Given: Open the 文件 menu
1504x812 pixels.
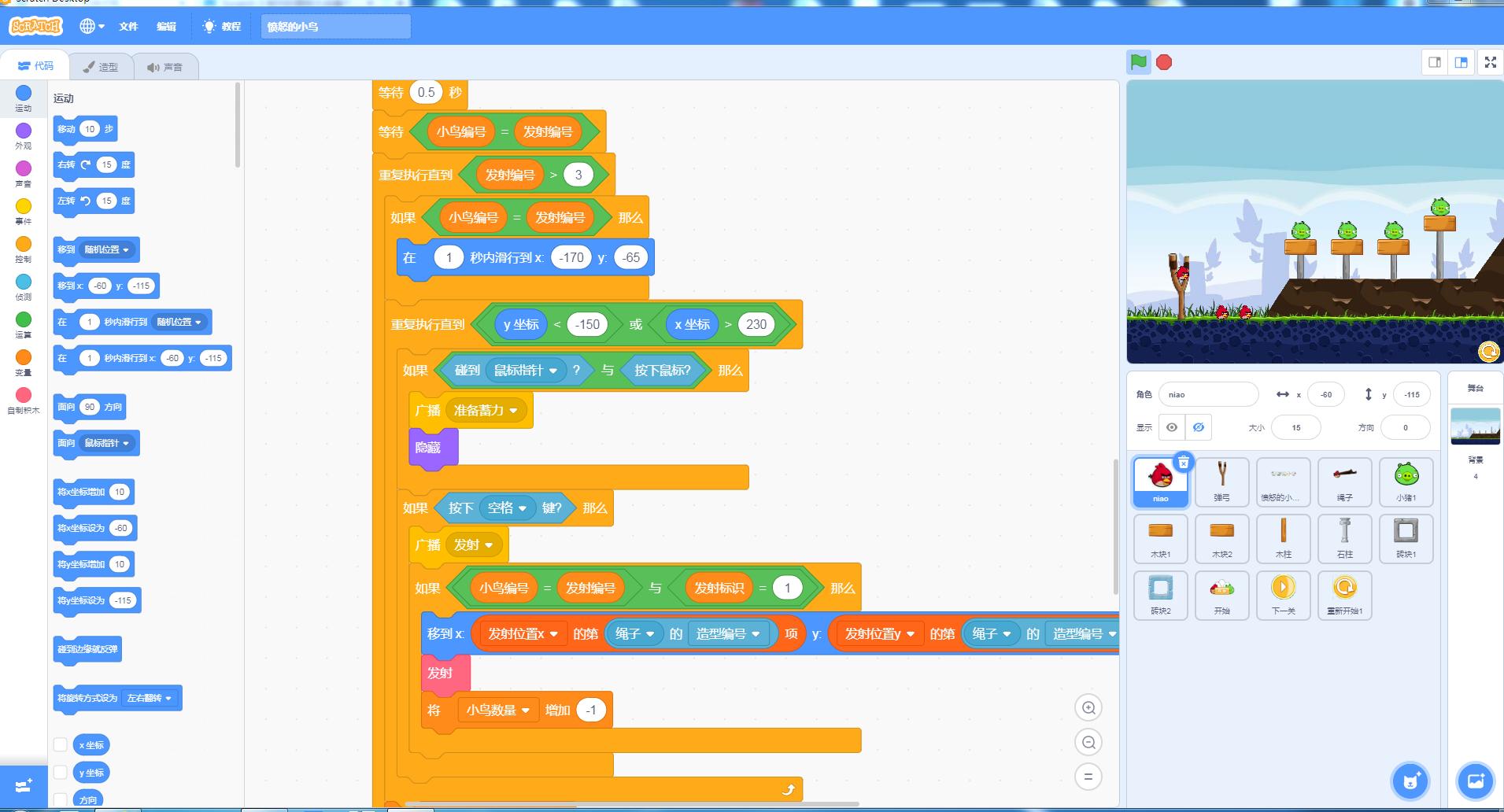Looking at the screenshot, I should tap(128, 26).
